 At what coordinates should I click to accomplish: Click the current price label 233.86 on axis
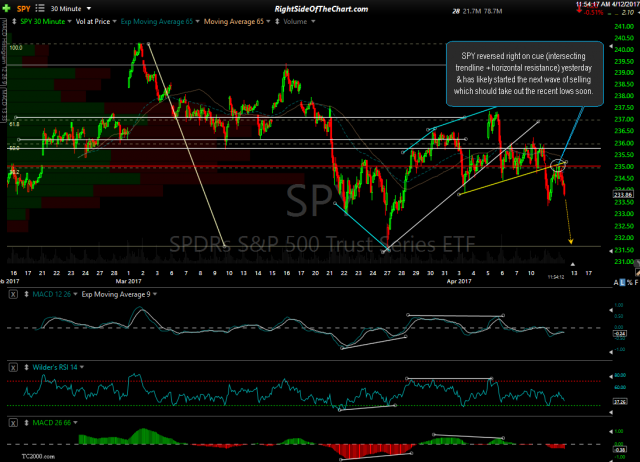click(623, 195)
